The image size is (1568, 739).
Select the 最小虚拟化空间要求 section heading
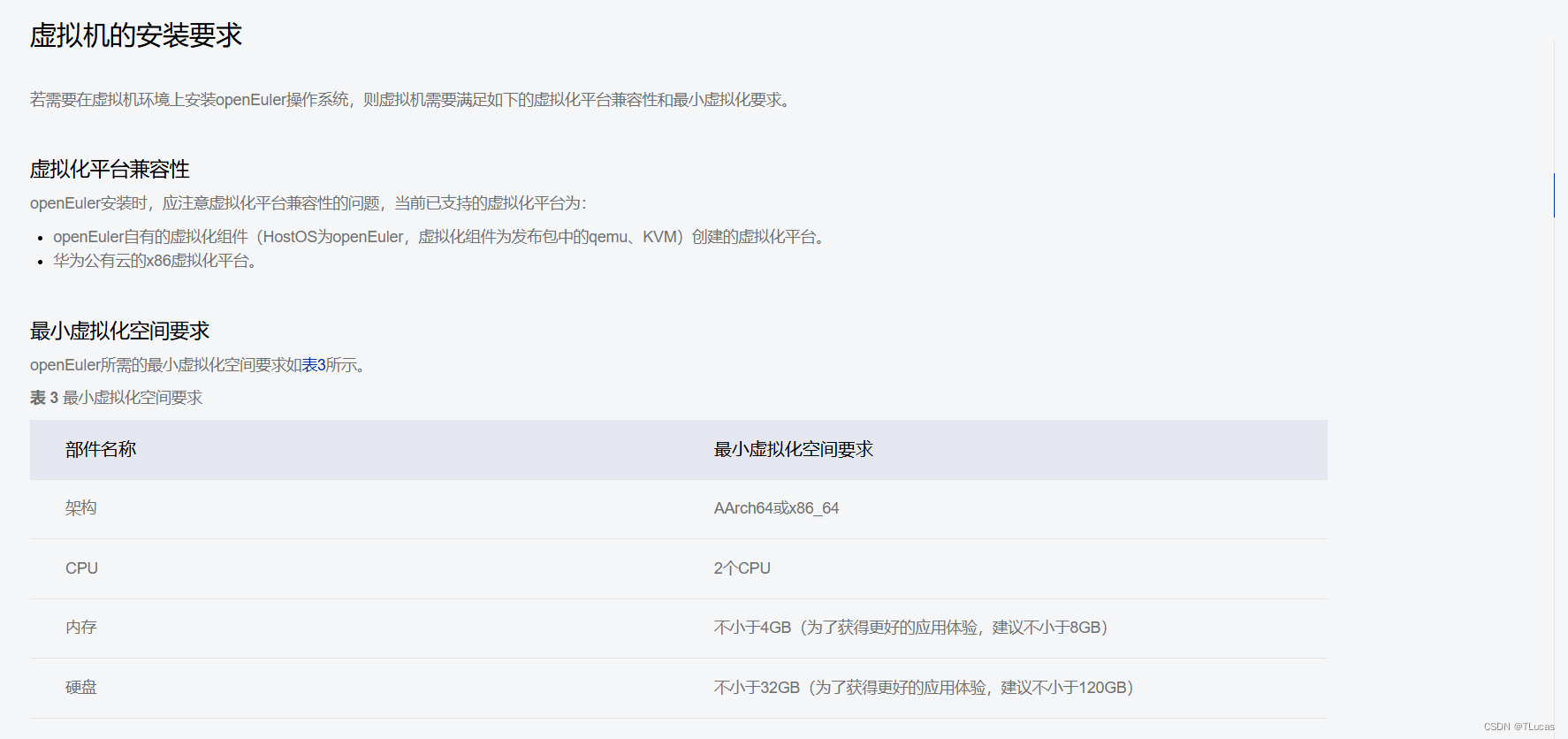[x=119, y=331]
